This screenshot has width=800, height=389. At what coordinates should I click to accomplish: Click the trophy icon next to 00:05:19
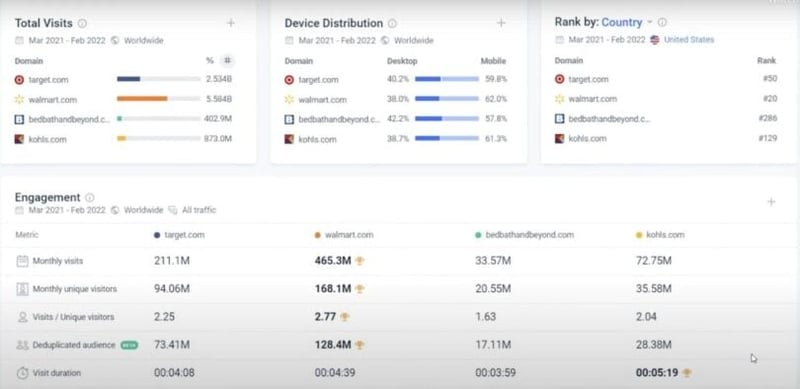pyautogui.click(x=687, y=373)
